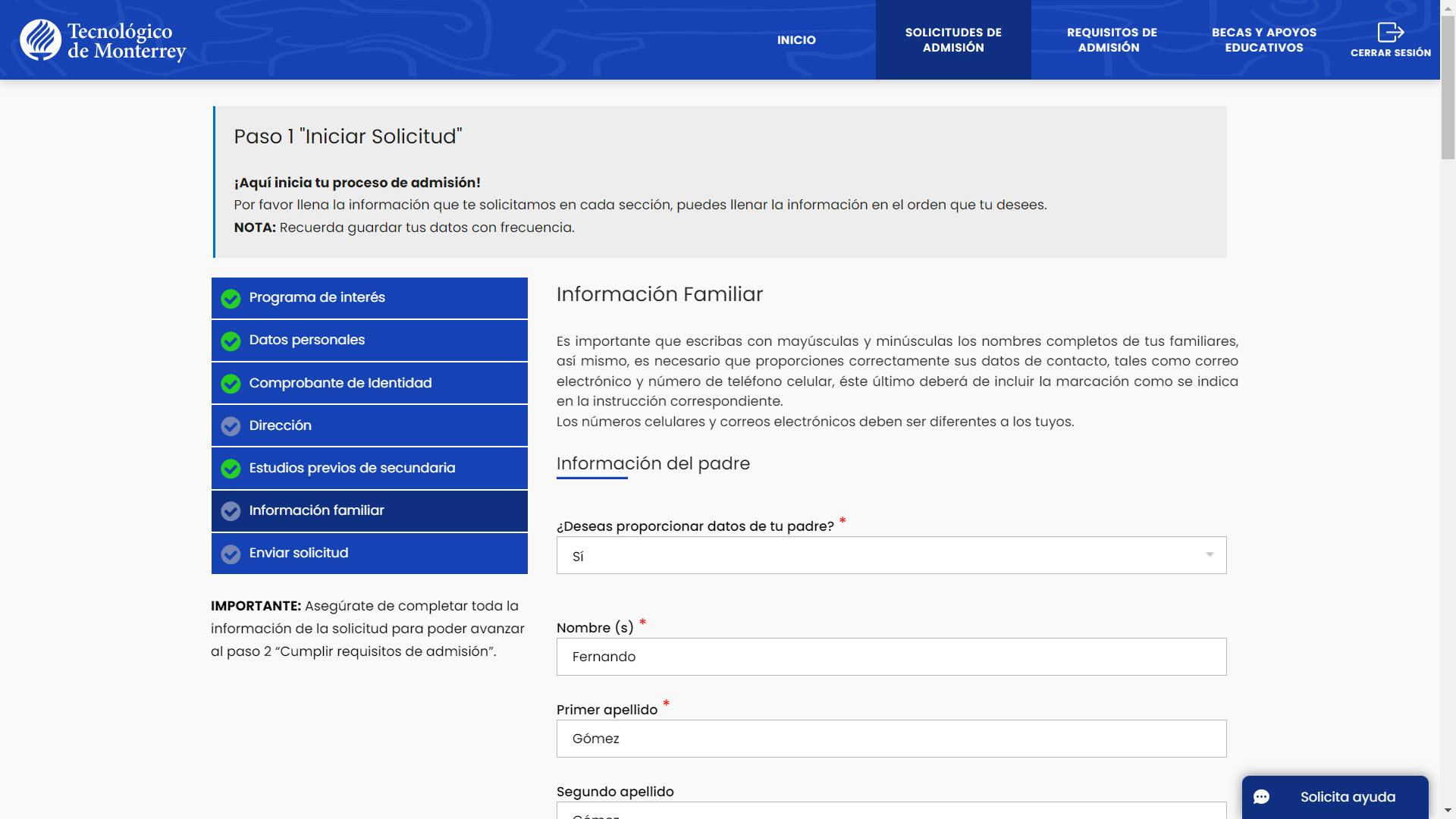Screen dimensions: 1456x819
Task: Click the Nombre(s) field containing Fernando
Action: 891,657
